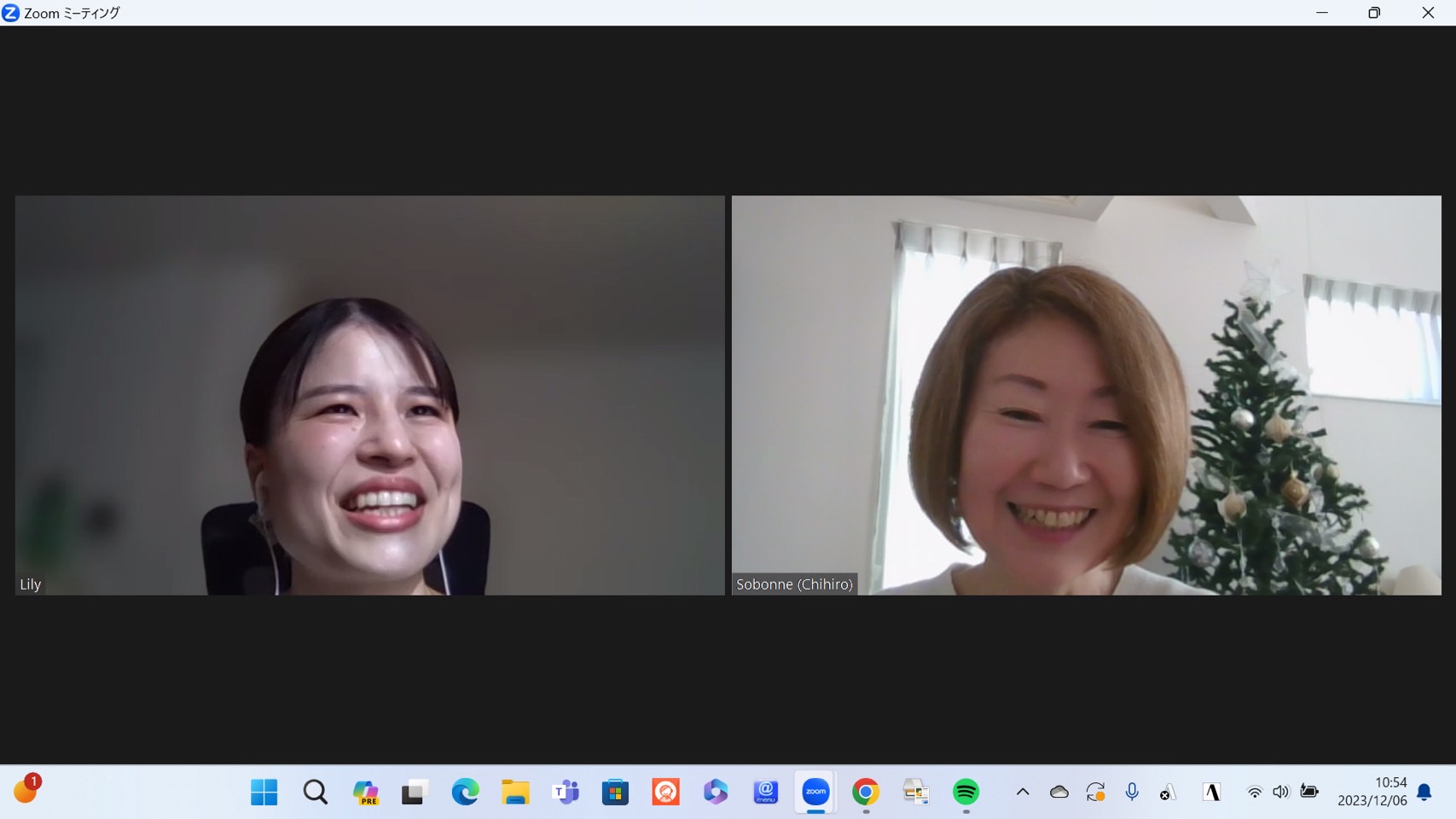
Task: Open Microsoft Store
Action: 615,793
